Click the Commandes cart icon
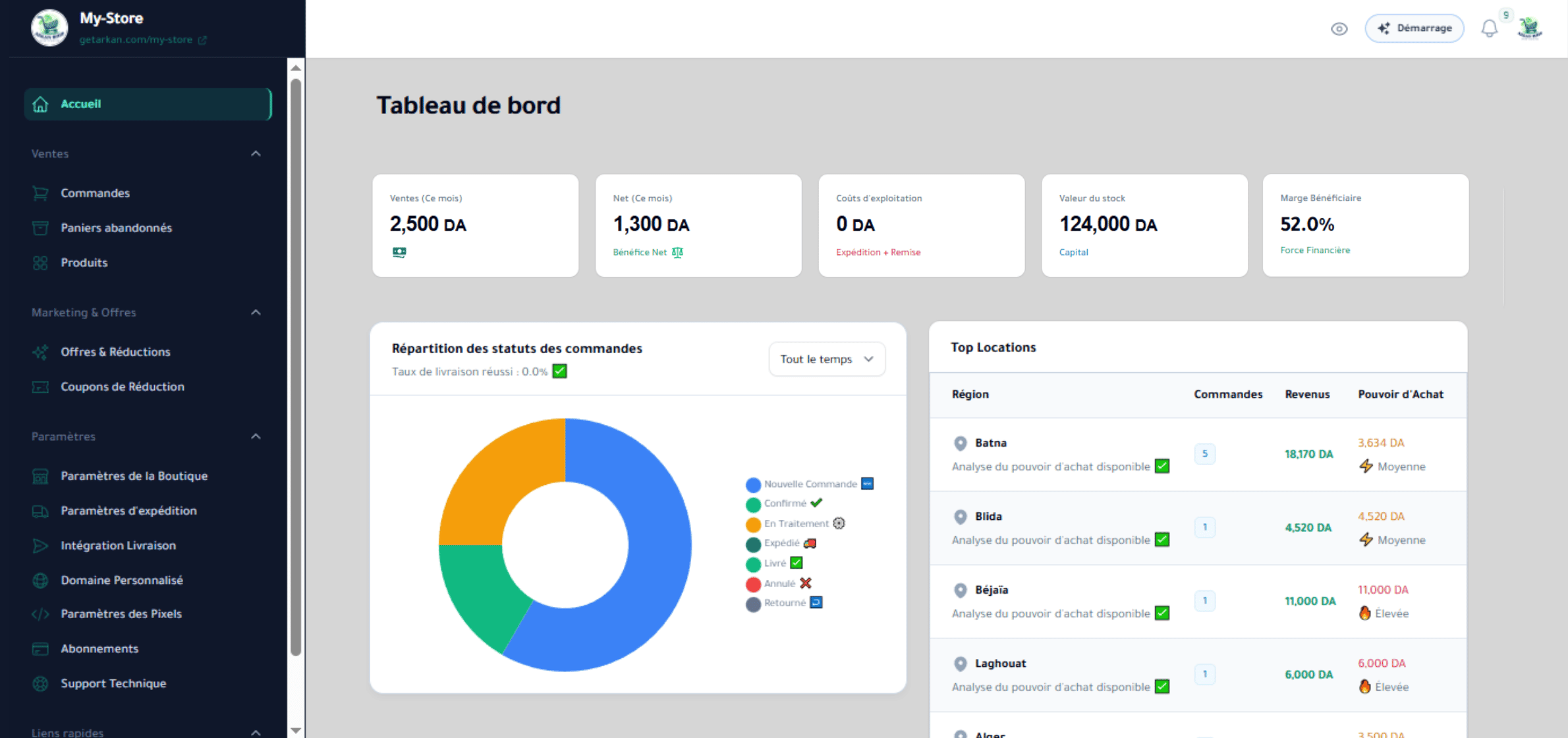Image resolution: width=1568 pixels, height=738 pixels. coord(40,193)
